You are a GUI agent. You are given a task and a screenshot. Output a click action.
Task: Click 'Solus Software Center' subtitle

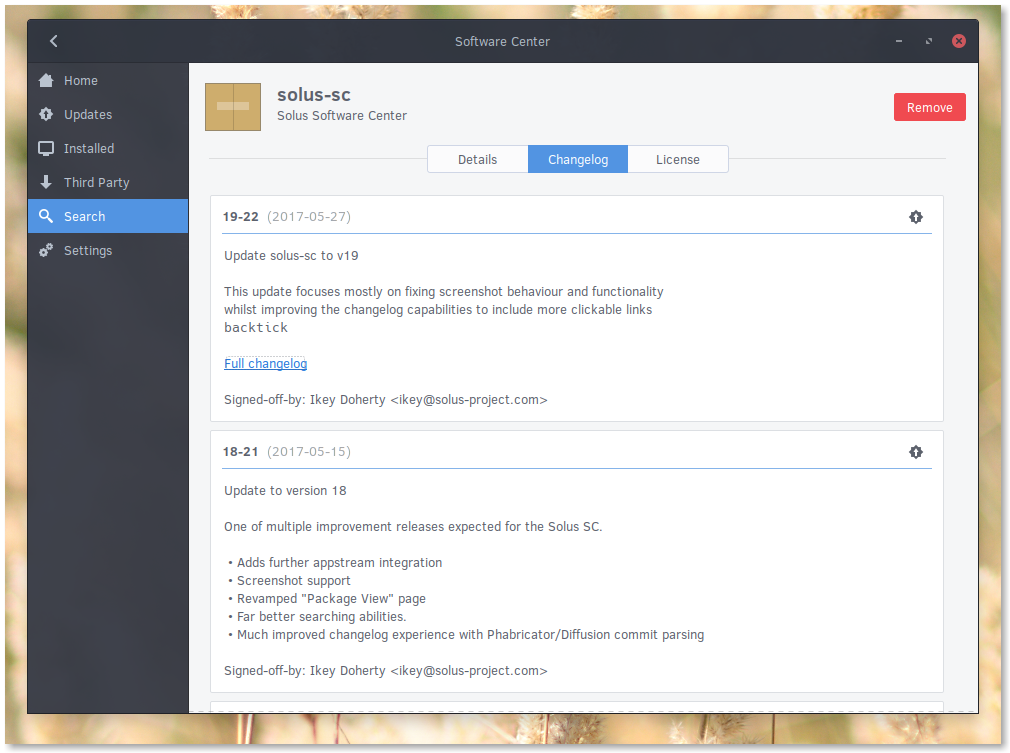click(342, 116)
